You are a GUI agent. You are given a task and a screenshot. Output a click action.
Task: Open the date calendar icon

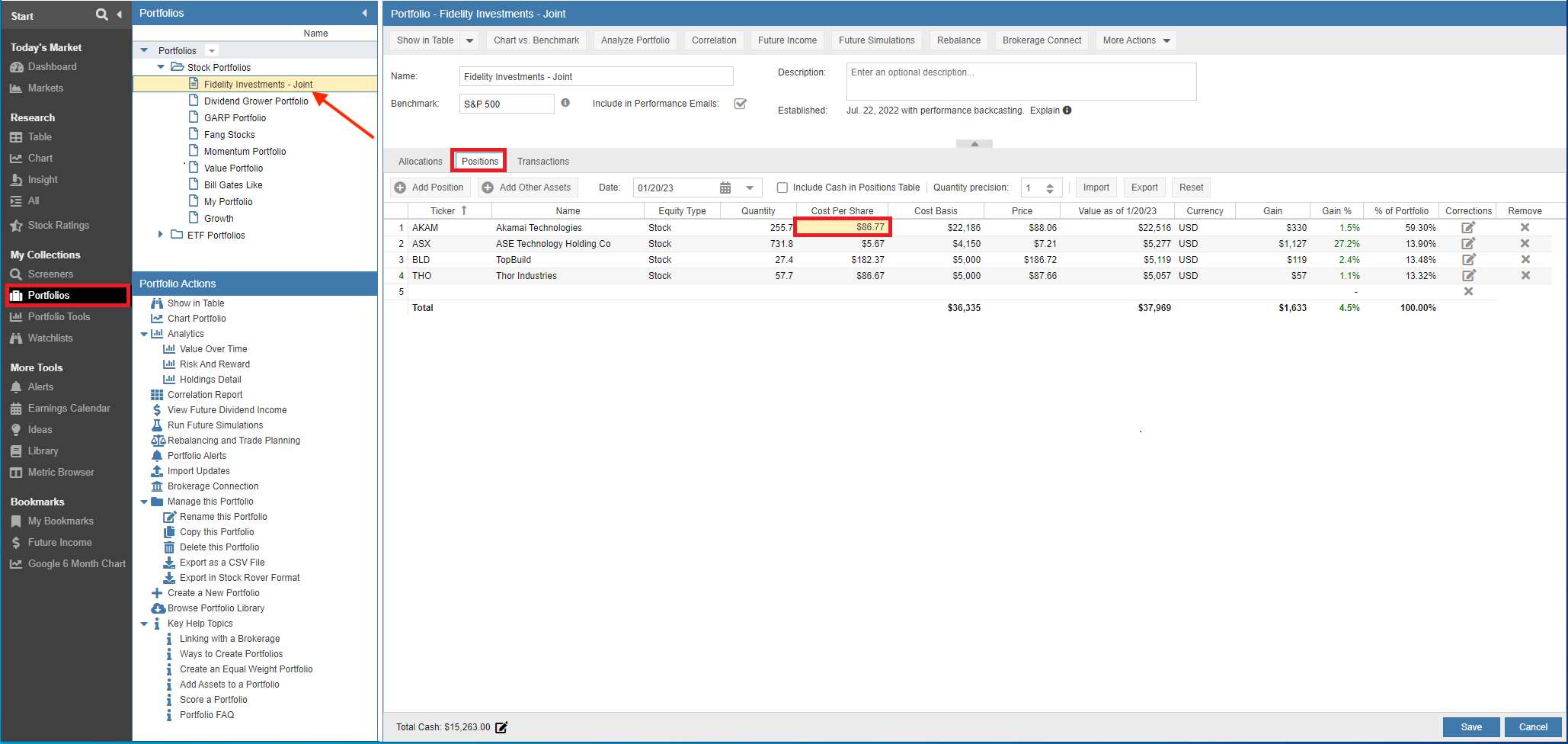(x=725, y=188)
